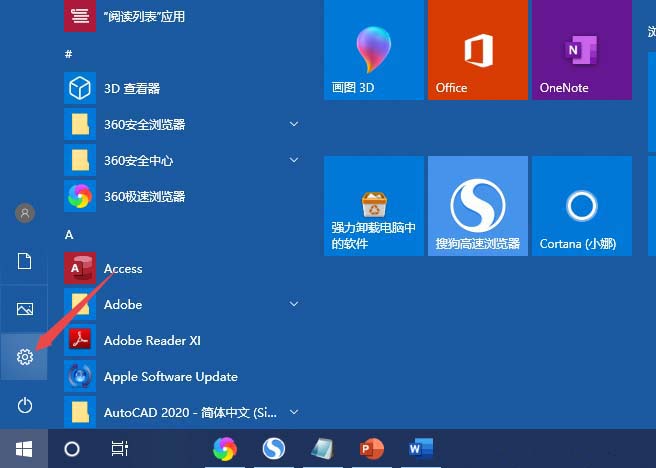Select "阅读列表"应用 in the app list

coord(184,16)
